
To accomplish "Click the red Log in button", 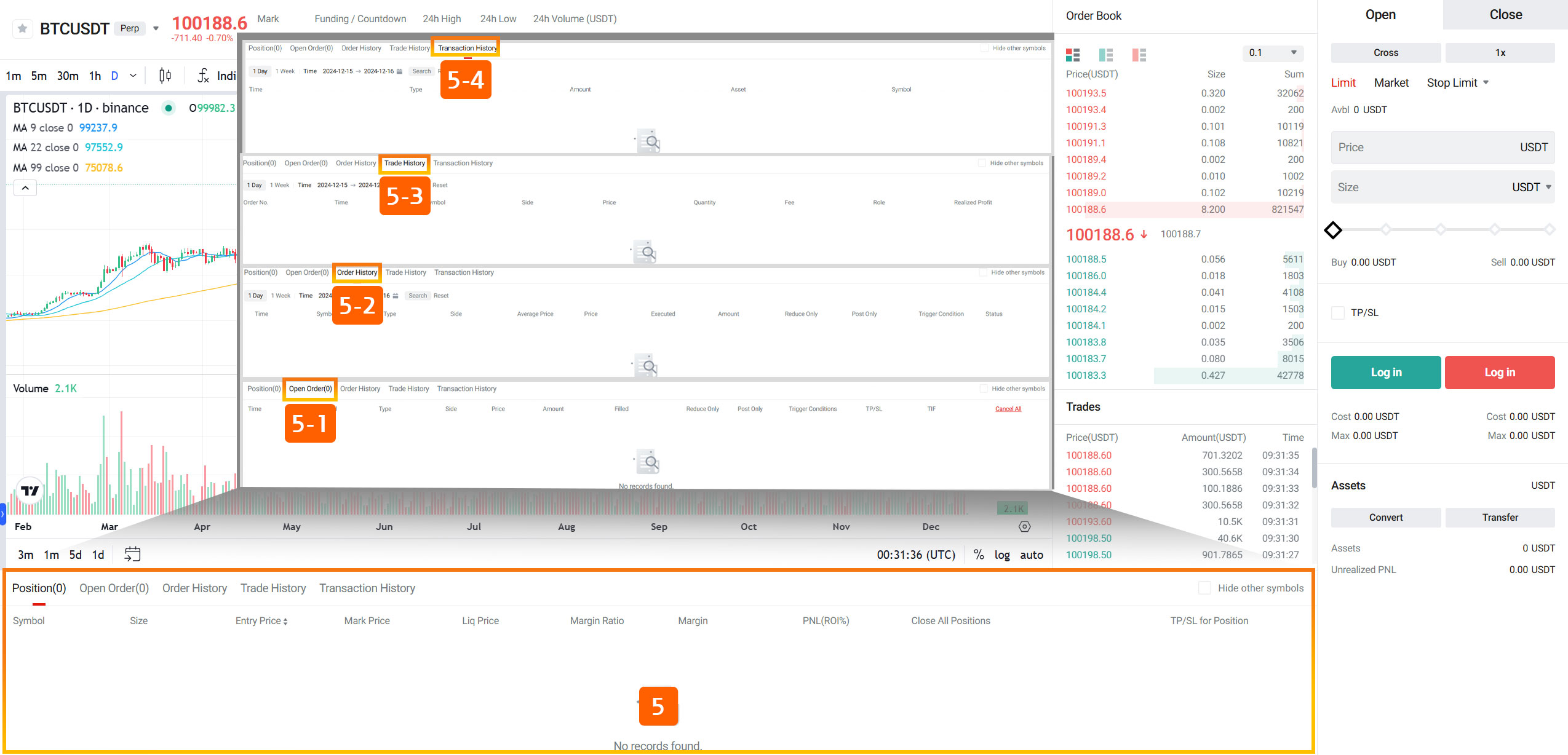I will pyautogui.click(x=1500, y=373).
